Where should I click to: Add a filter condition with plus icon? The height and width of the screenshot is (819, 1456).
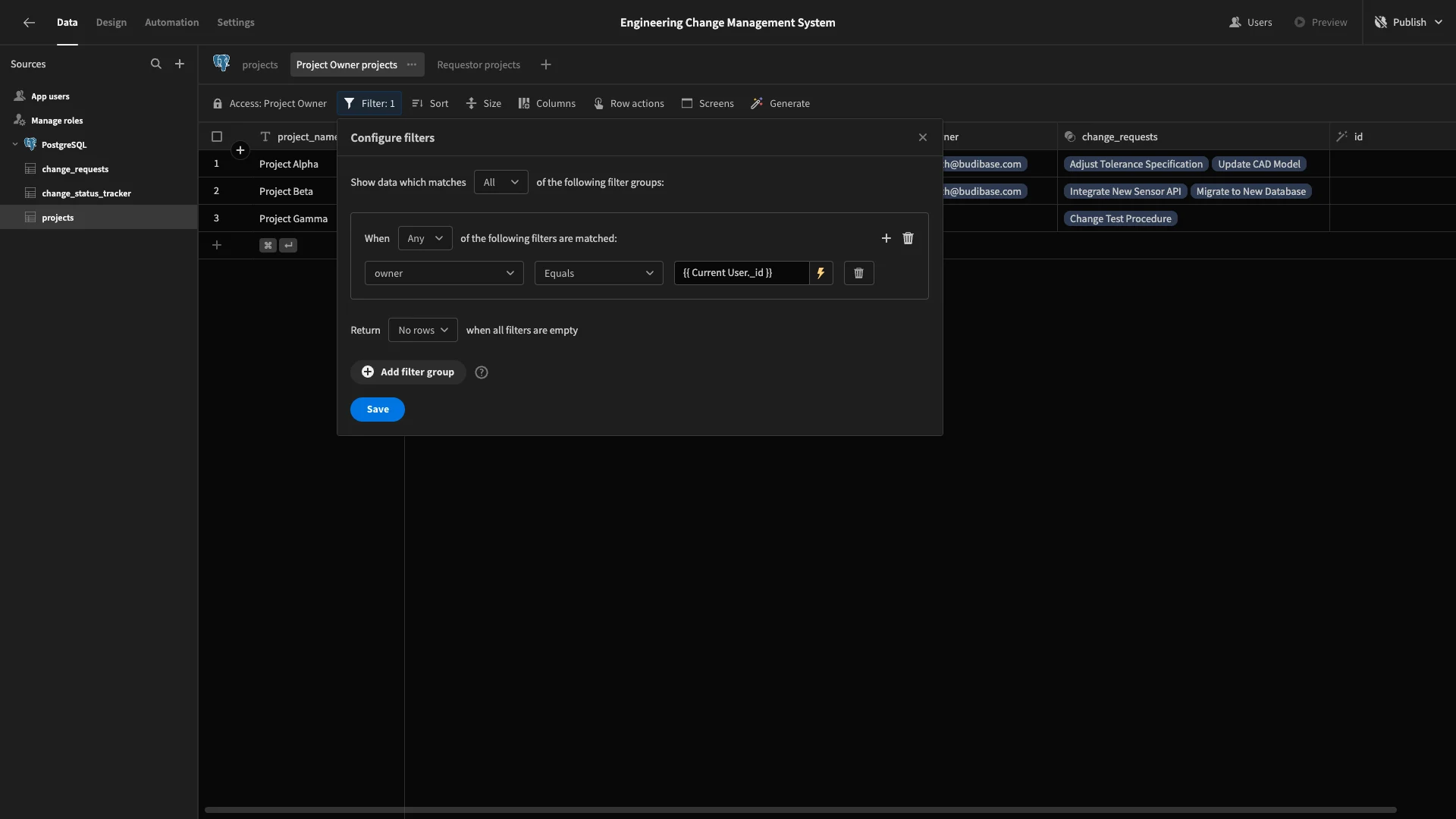click(886, 239)
